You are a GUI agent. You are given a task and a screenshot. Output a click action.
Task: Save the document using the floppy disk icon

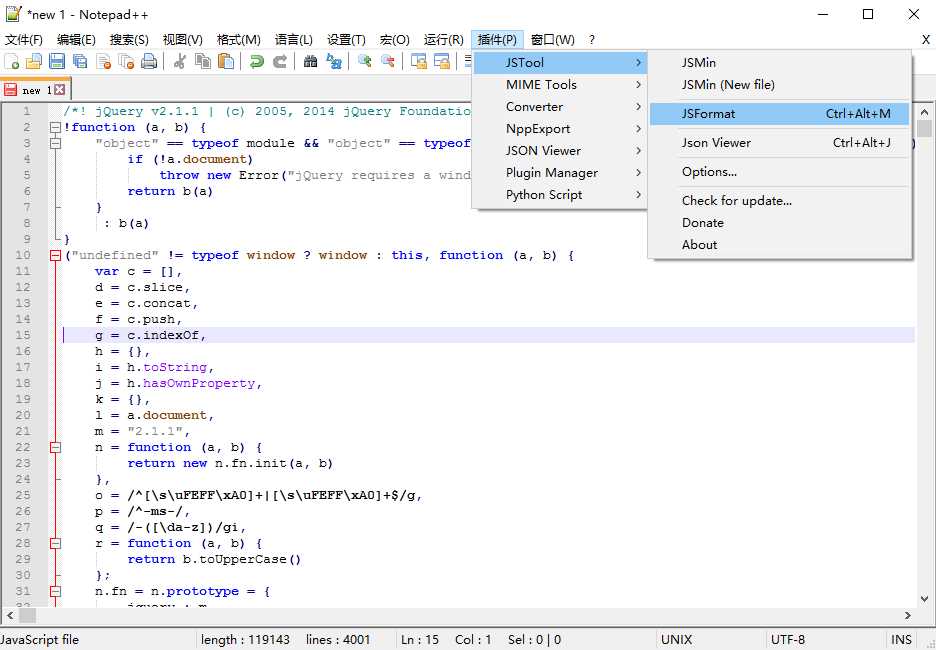point(57,62)
